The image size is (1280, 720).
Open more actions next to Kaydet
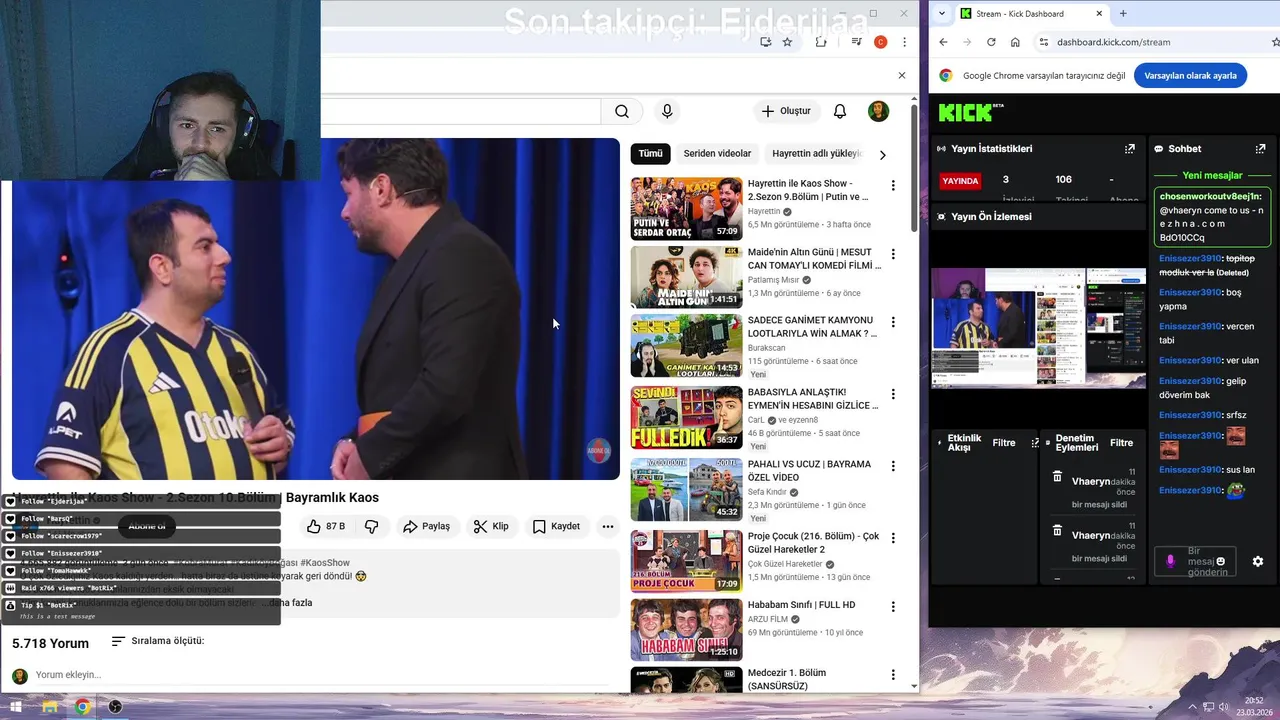point(607,526)
